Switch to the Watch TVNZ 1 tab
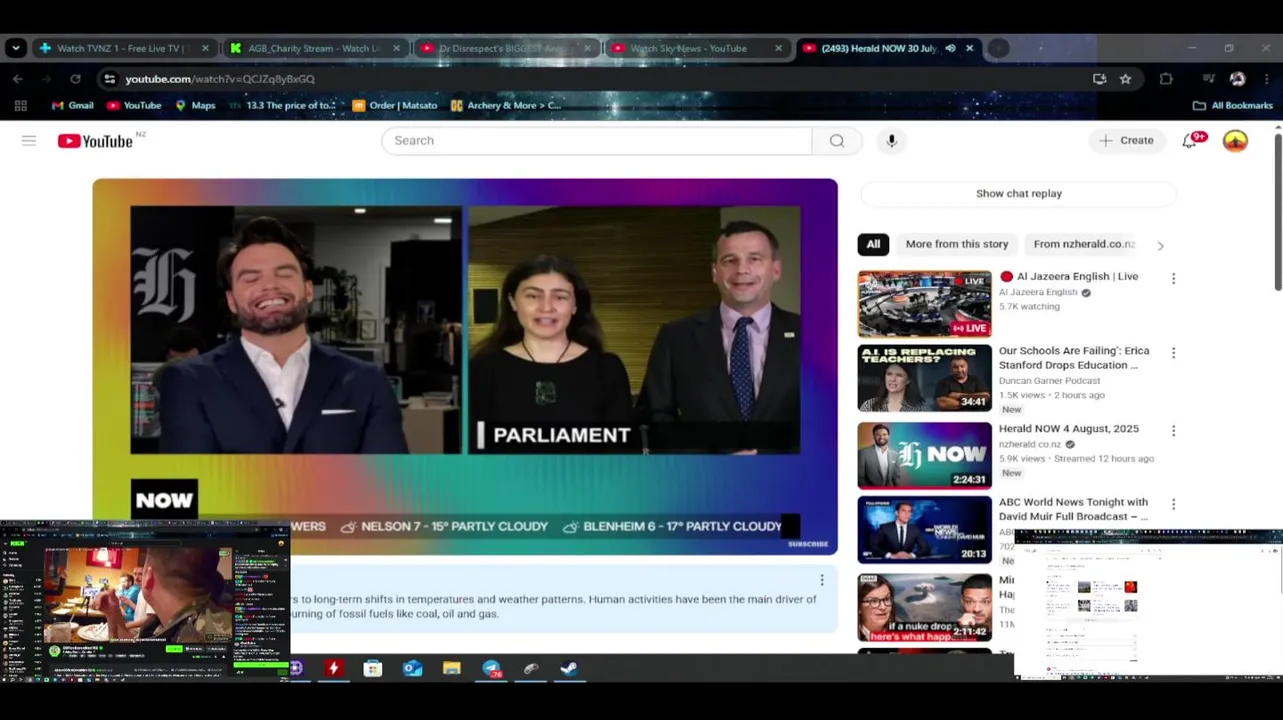 point(125,48)
